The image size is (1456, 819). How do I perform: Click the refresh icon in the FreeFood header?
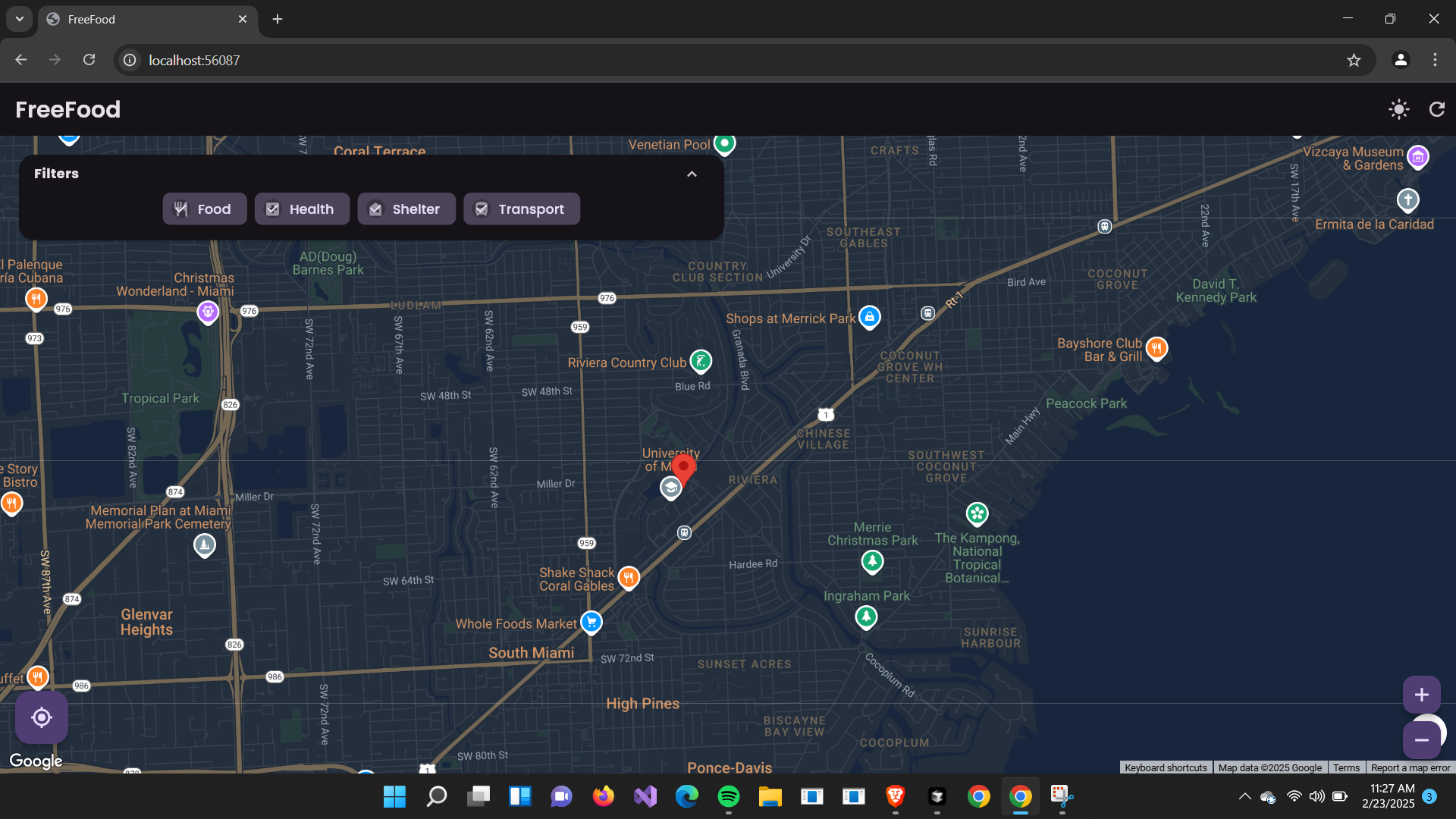point(1437,109)
